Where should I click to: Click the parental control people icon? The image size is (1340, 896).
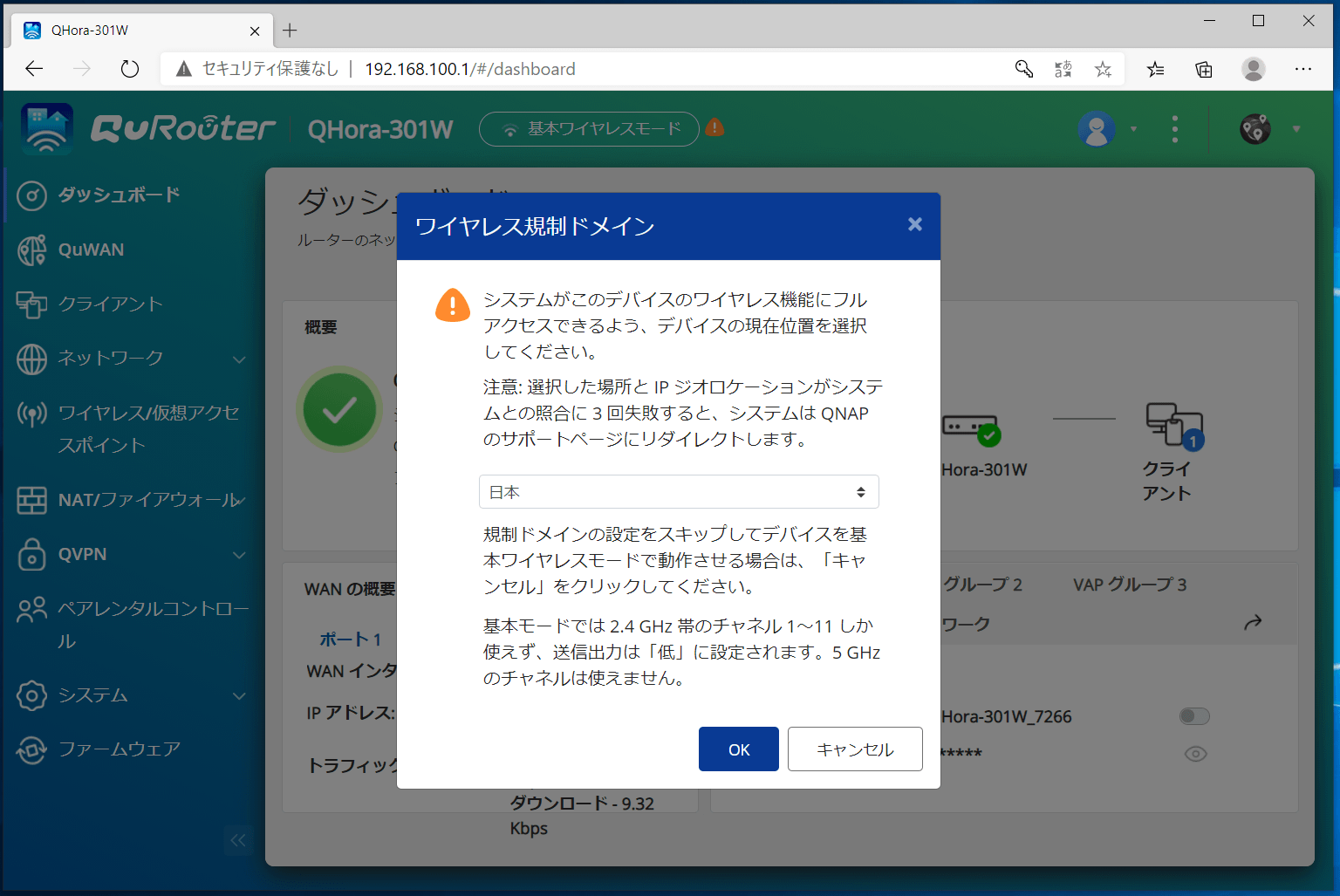pyautogui.click(x=31, y=610)
